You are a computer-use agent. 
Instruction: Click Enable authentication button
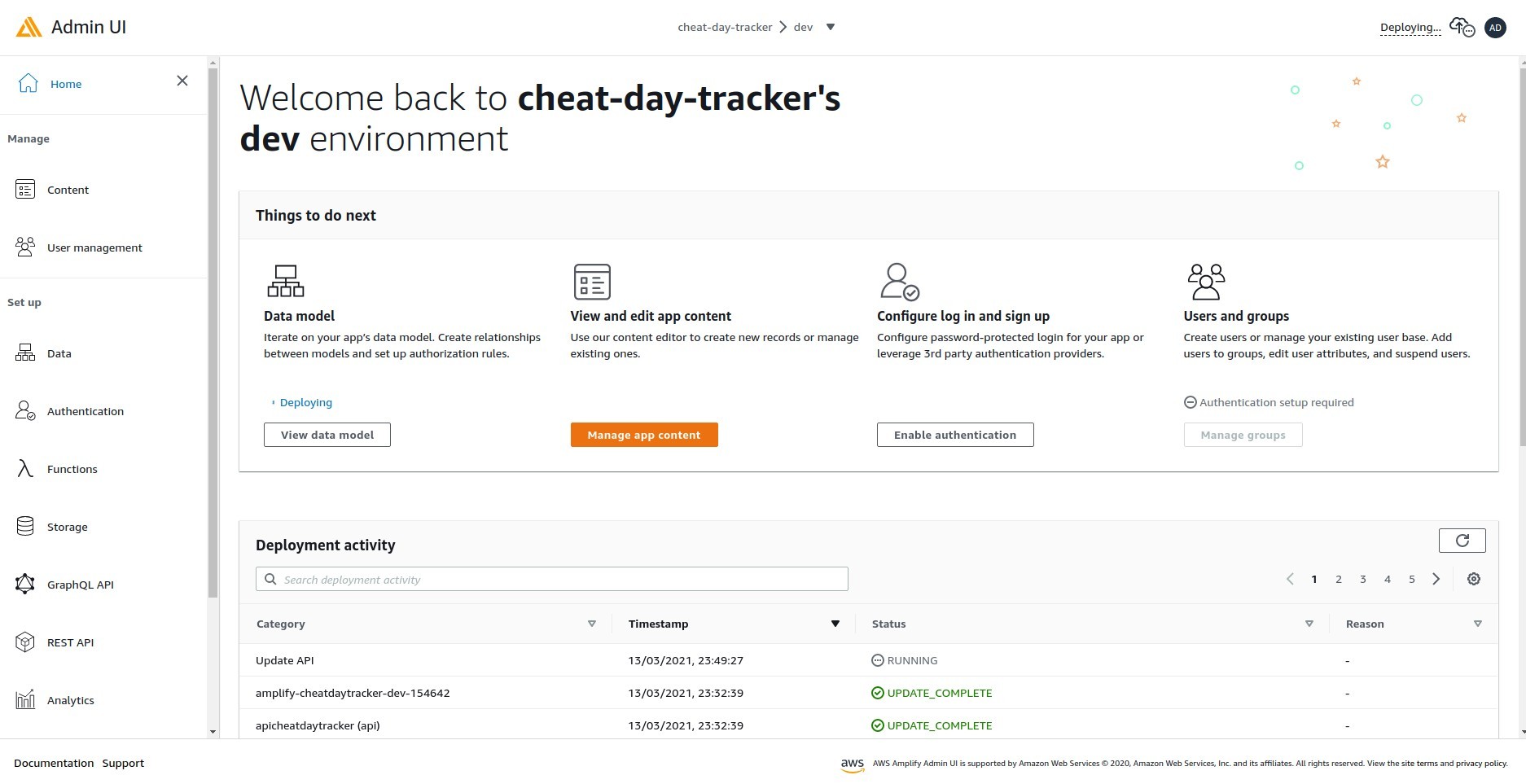click(955, 435)
